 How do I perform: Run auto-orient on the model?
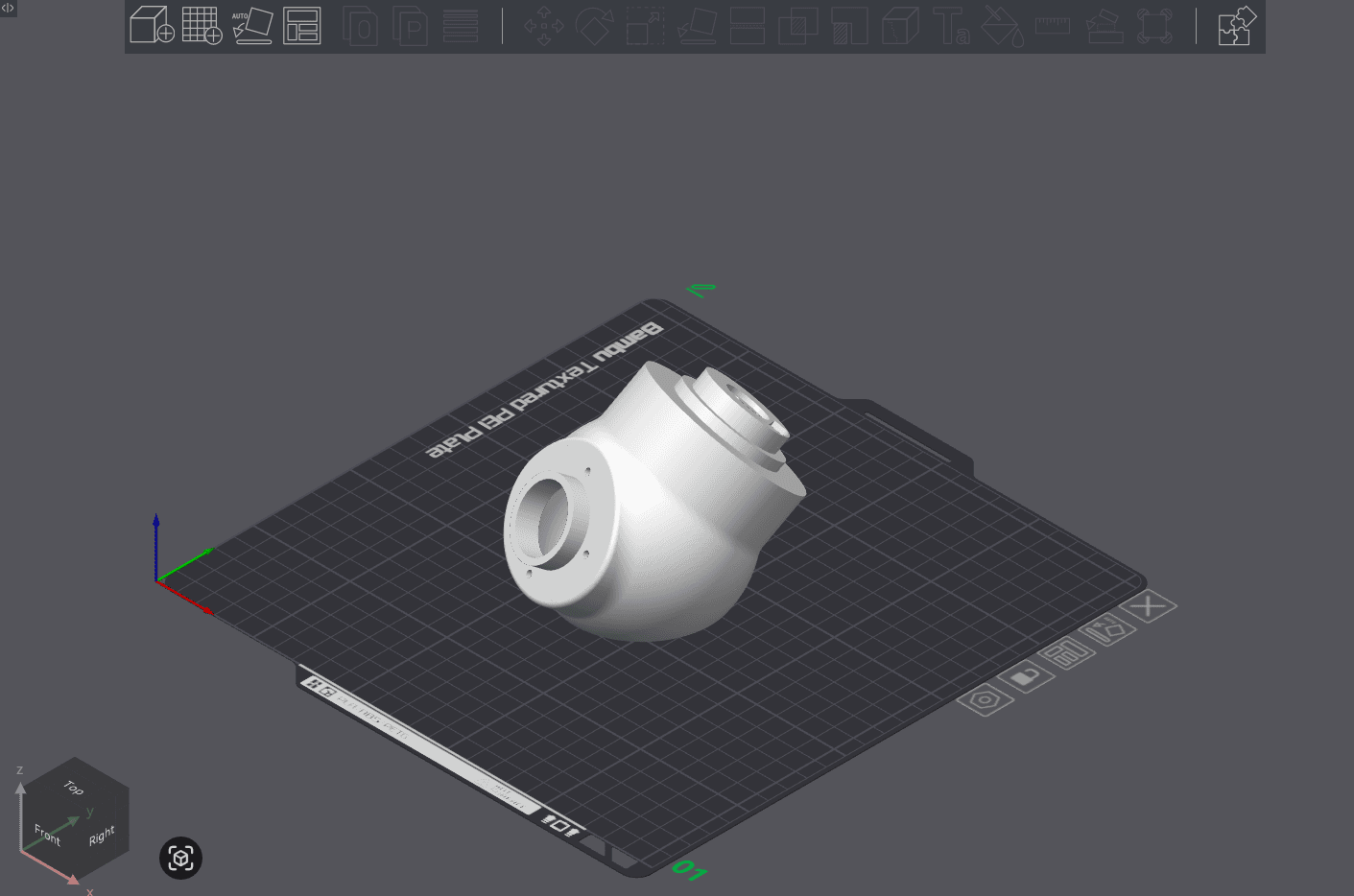point(253,26)
